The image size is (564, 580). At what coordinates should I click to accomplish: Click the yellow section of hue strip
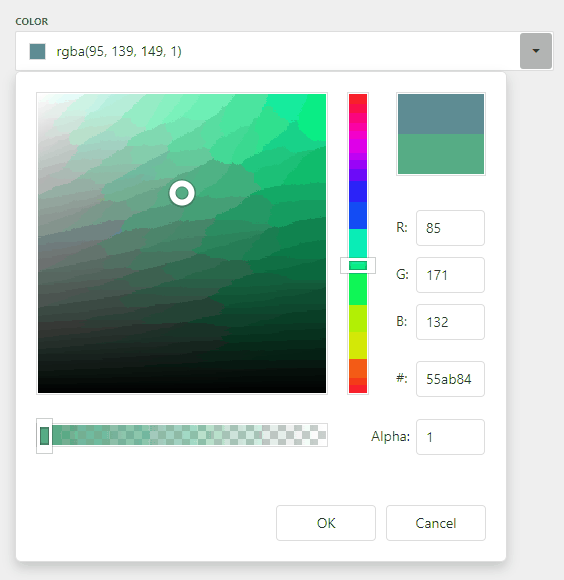358,345
